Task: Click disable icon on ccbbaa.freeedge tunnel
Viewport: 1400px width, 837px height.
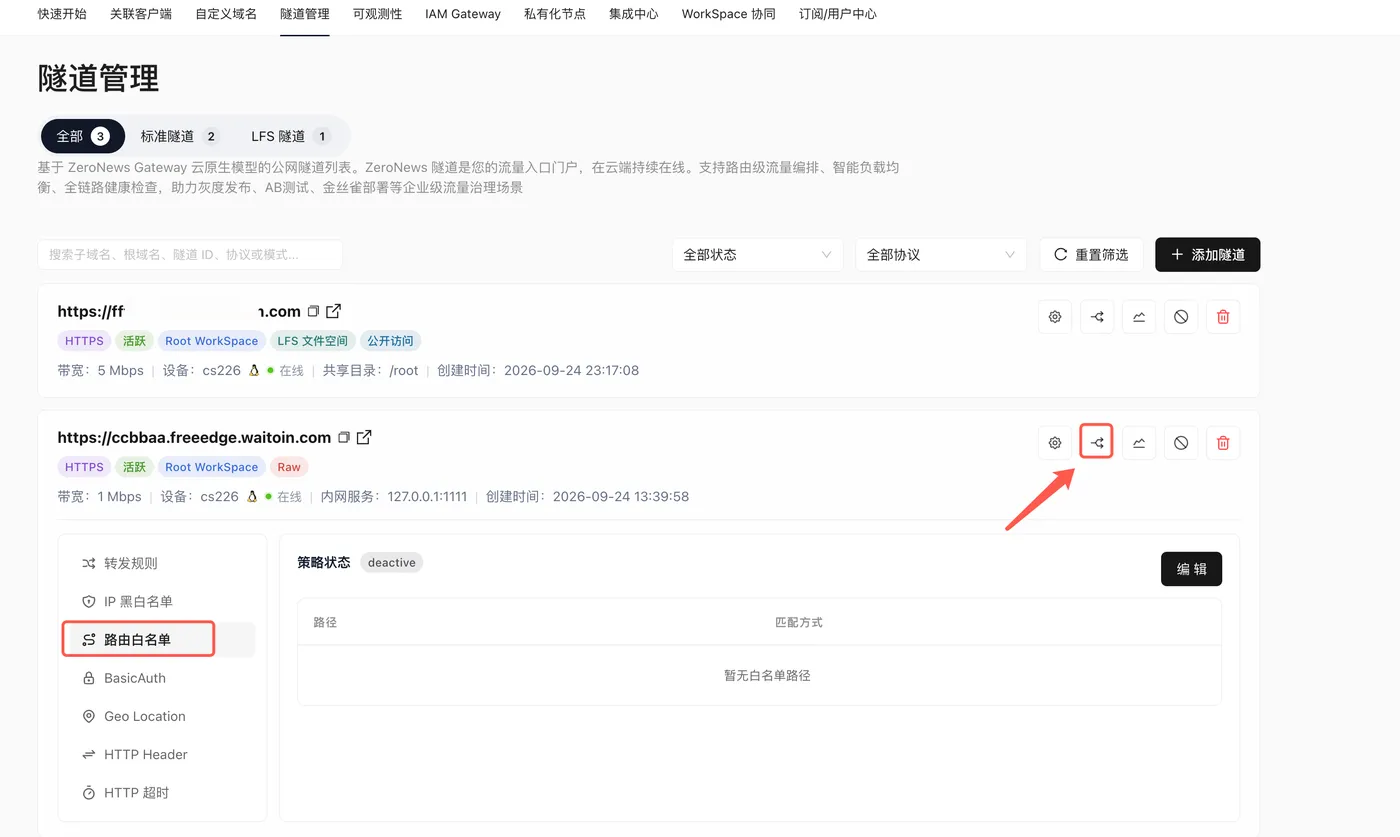Action: pos(1181,443)
